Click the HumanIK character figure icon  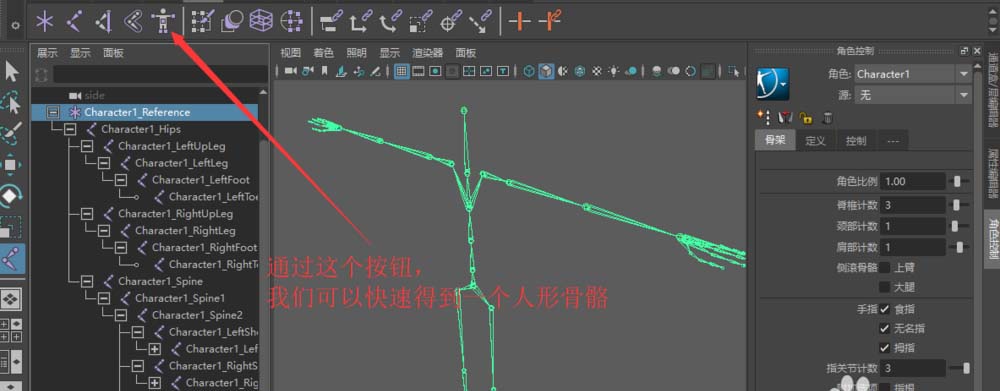[x=163, y=22]
